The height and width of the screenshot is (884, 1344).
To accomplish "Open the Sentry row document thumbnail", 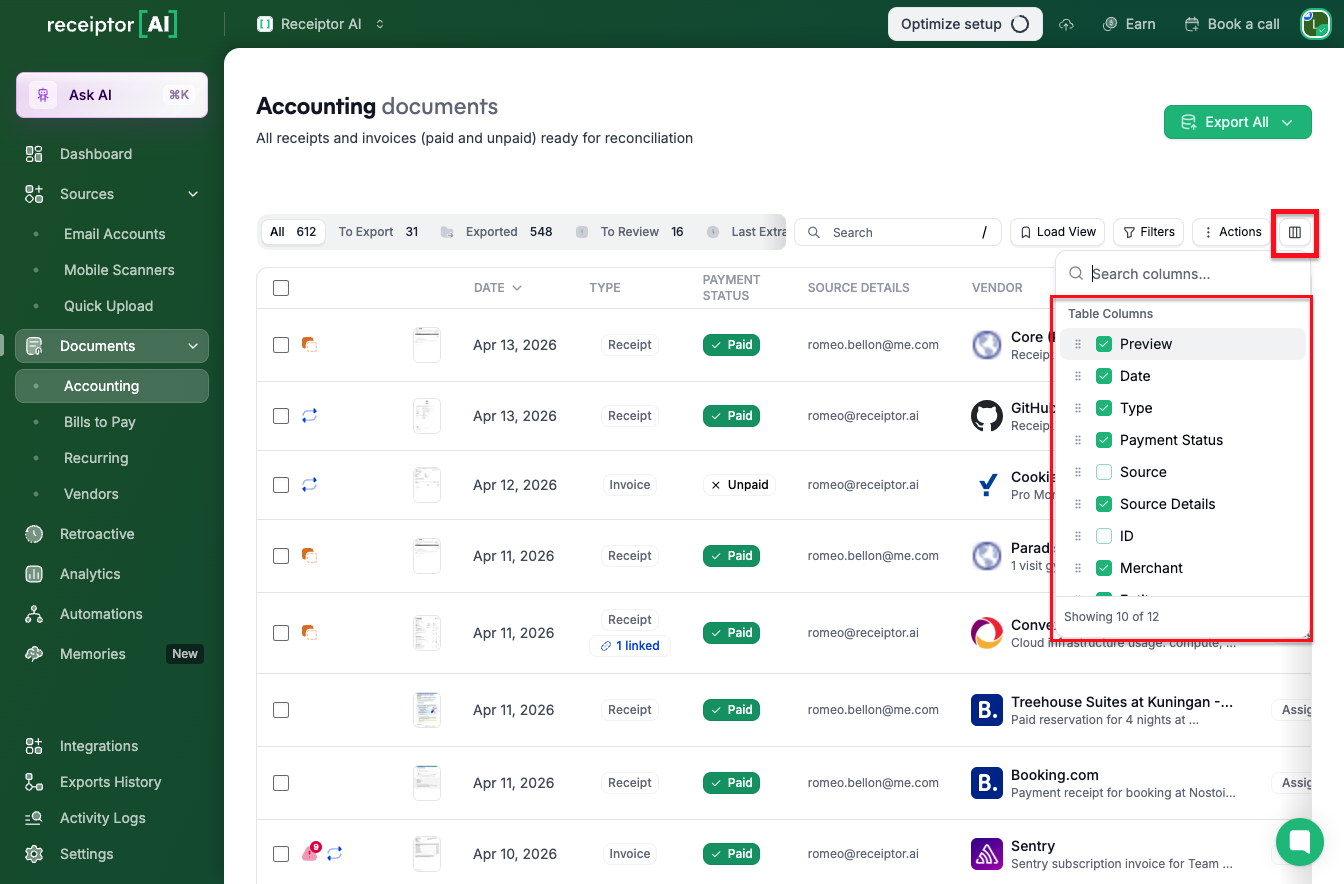I will point(427,854).
